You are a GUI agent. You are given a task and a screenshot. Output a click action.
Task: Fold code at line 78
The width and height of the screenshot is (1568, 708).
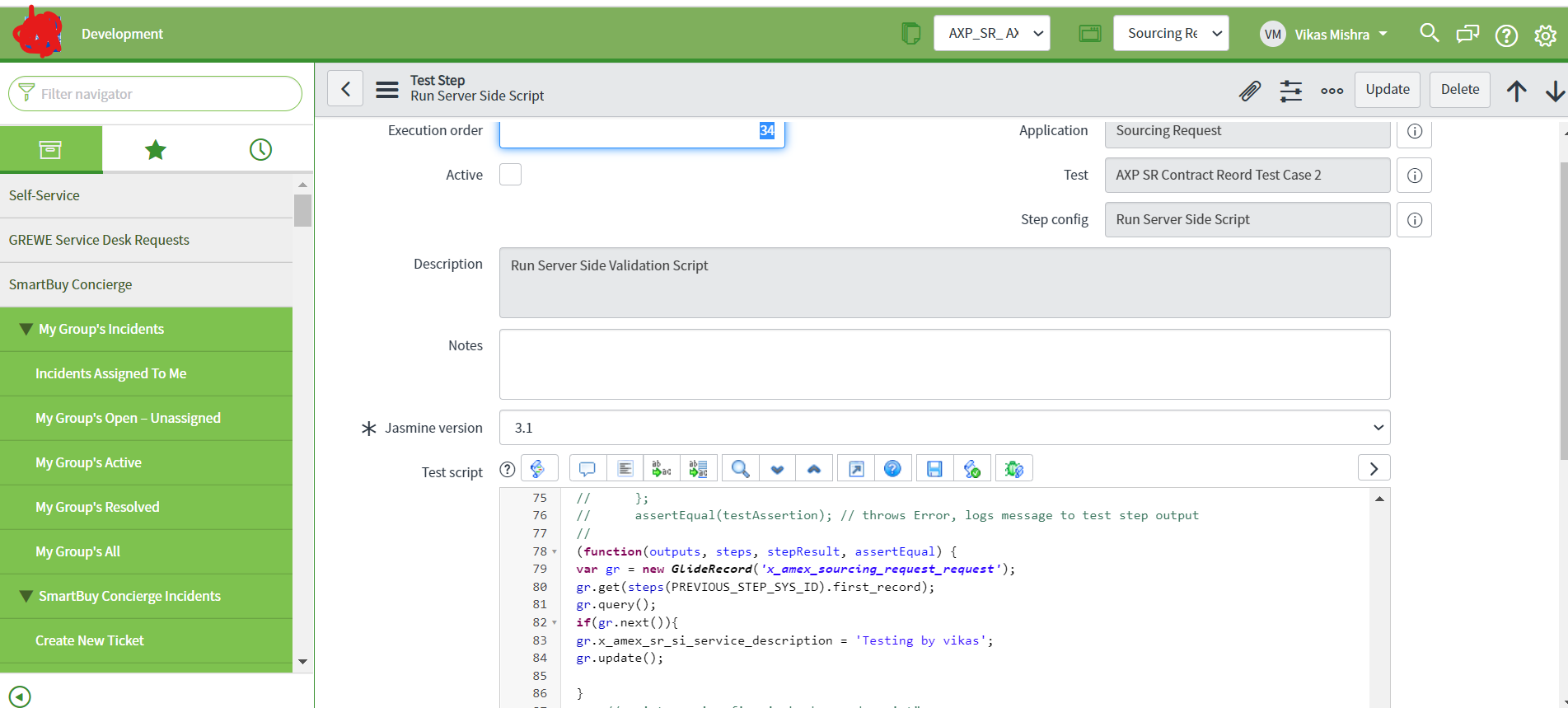point(555,551)
